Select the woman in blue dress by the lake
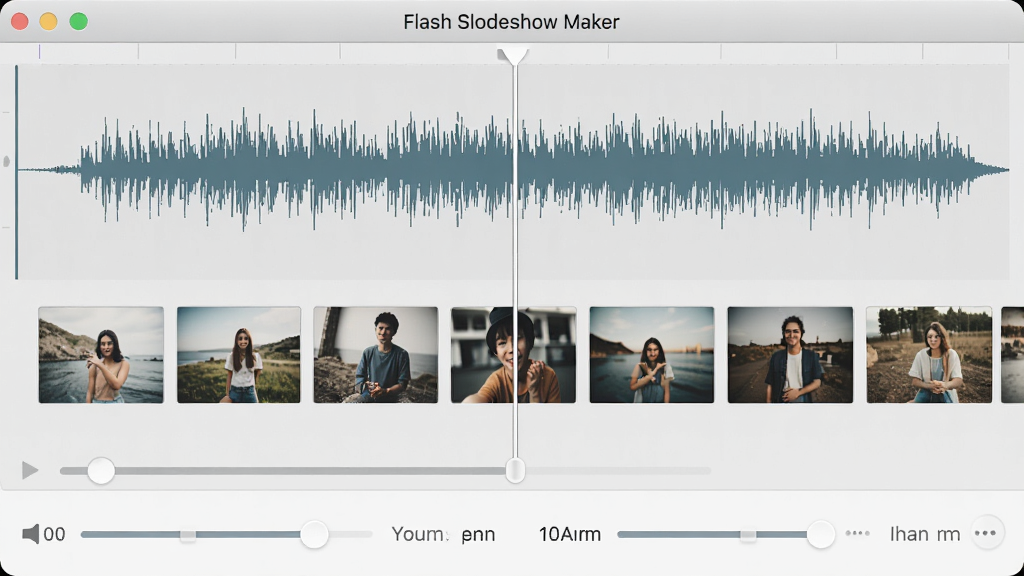The image size is (1024, 576). [x=652, y=355]
